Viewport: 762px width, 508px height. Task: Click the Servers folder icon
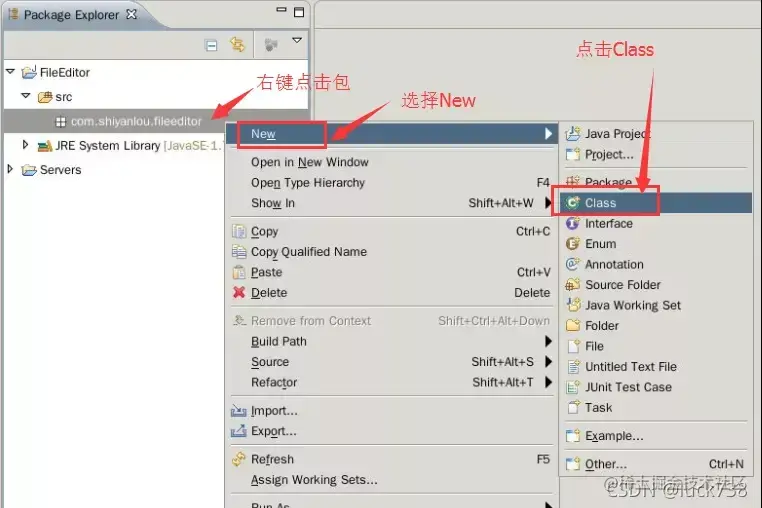29,170
